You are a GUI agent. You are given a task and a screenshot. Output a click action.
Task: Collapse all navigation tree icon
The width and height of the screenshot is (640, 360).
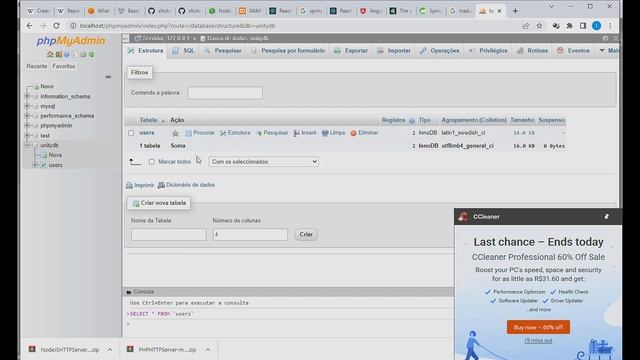(108, 77)
